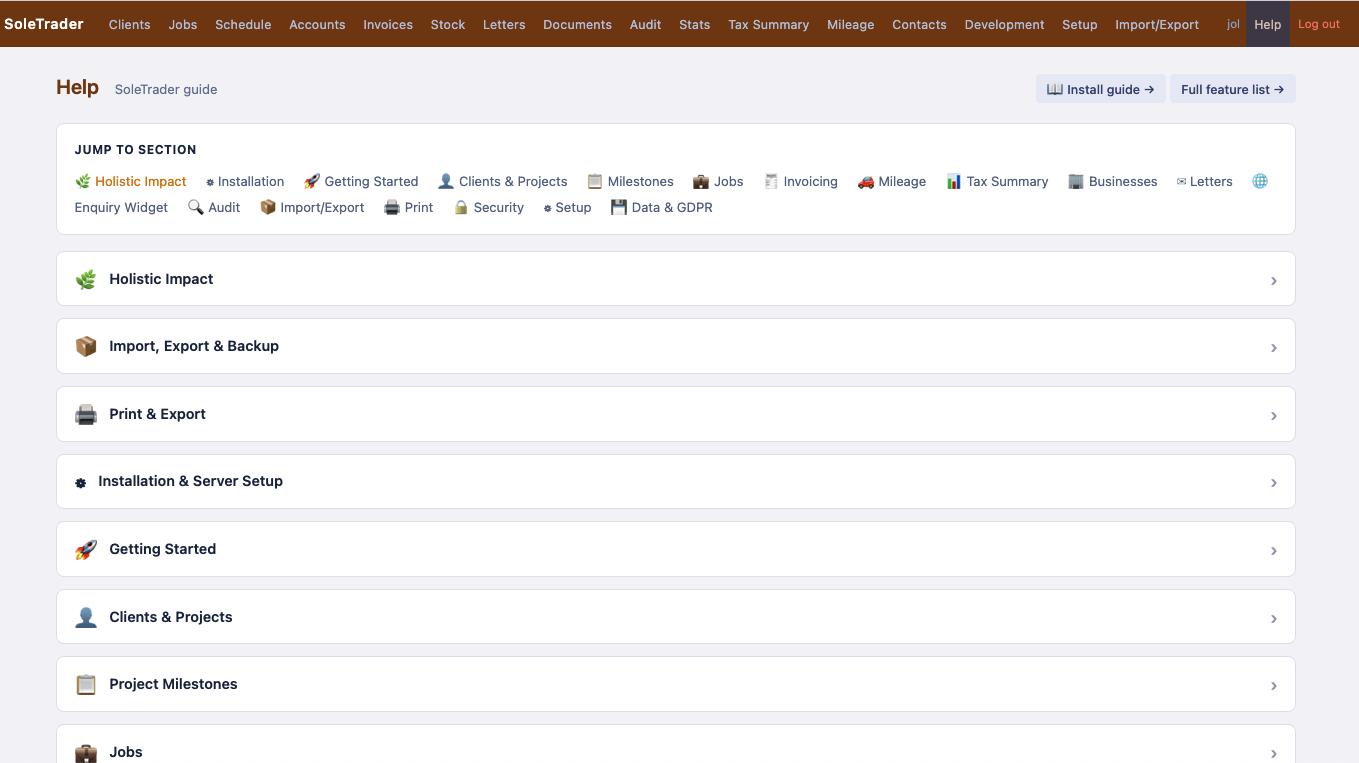Open the Clients menu in the top navigation
Screen dimensions: 1359x763
[129, 24]
